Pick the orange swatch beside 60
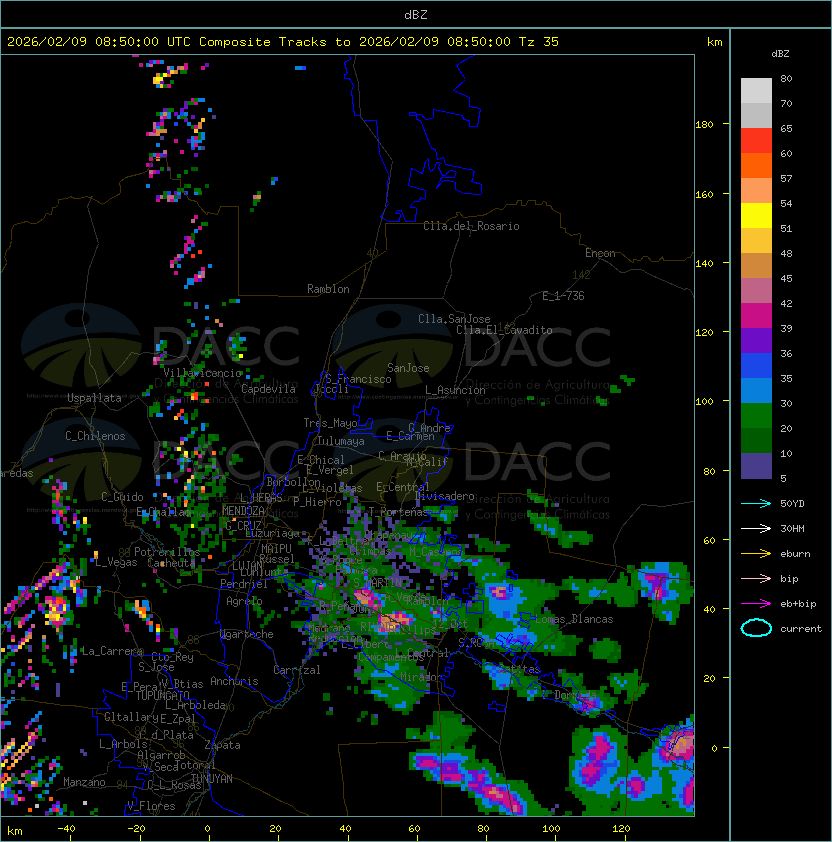832x842 pixels. pos(756,166)
